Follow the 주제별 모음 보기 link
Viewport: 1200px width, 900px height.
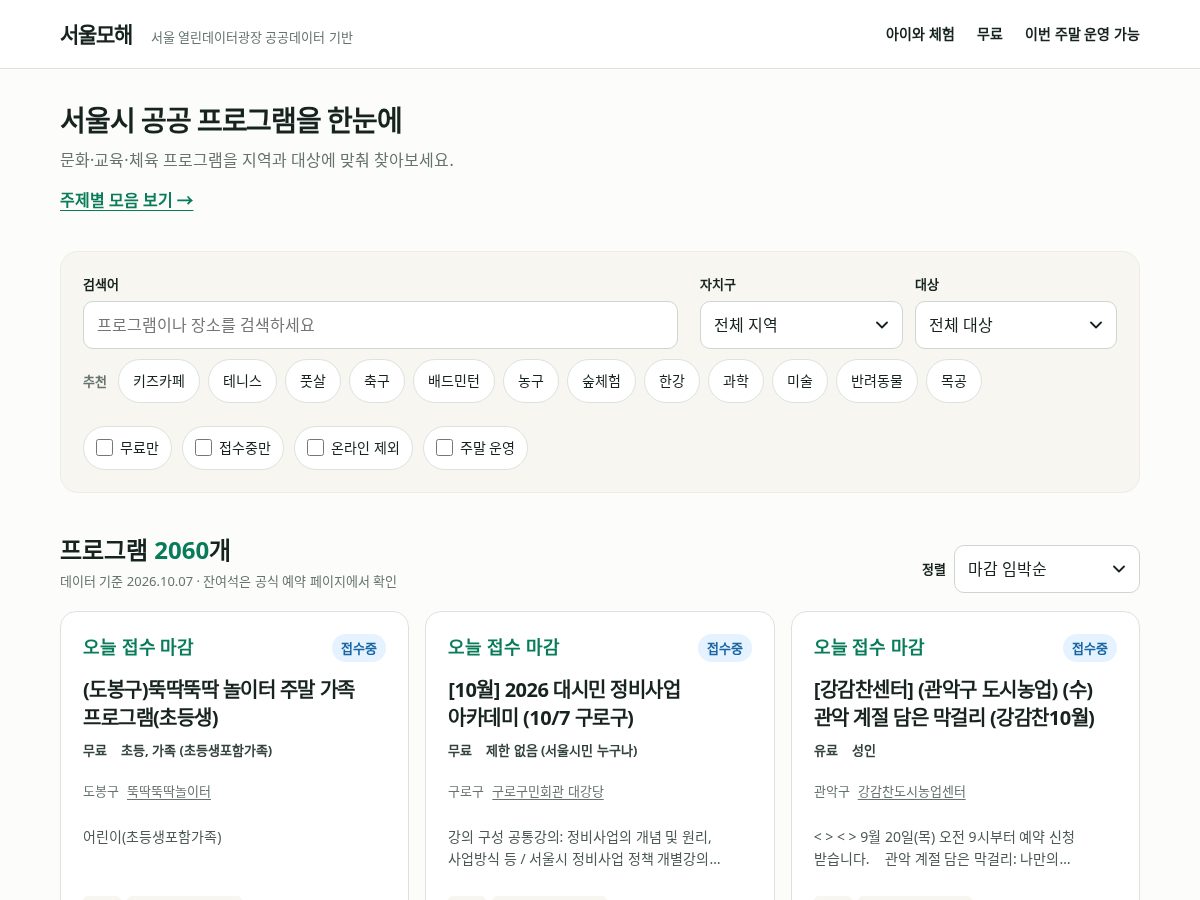point(127,200)
